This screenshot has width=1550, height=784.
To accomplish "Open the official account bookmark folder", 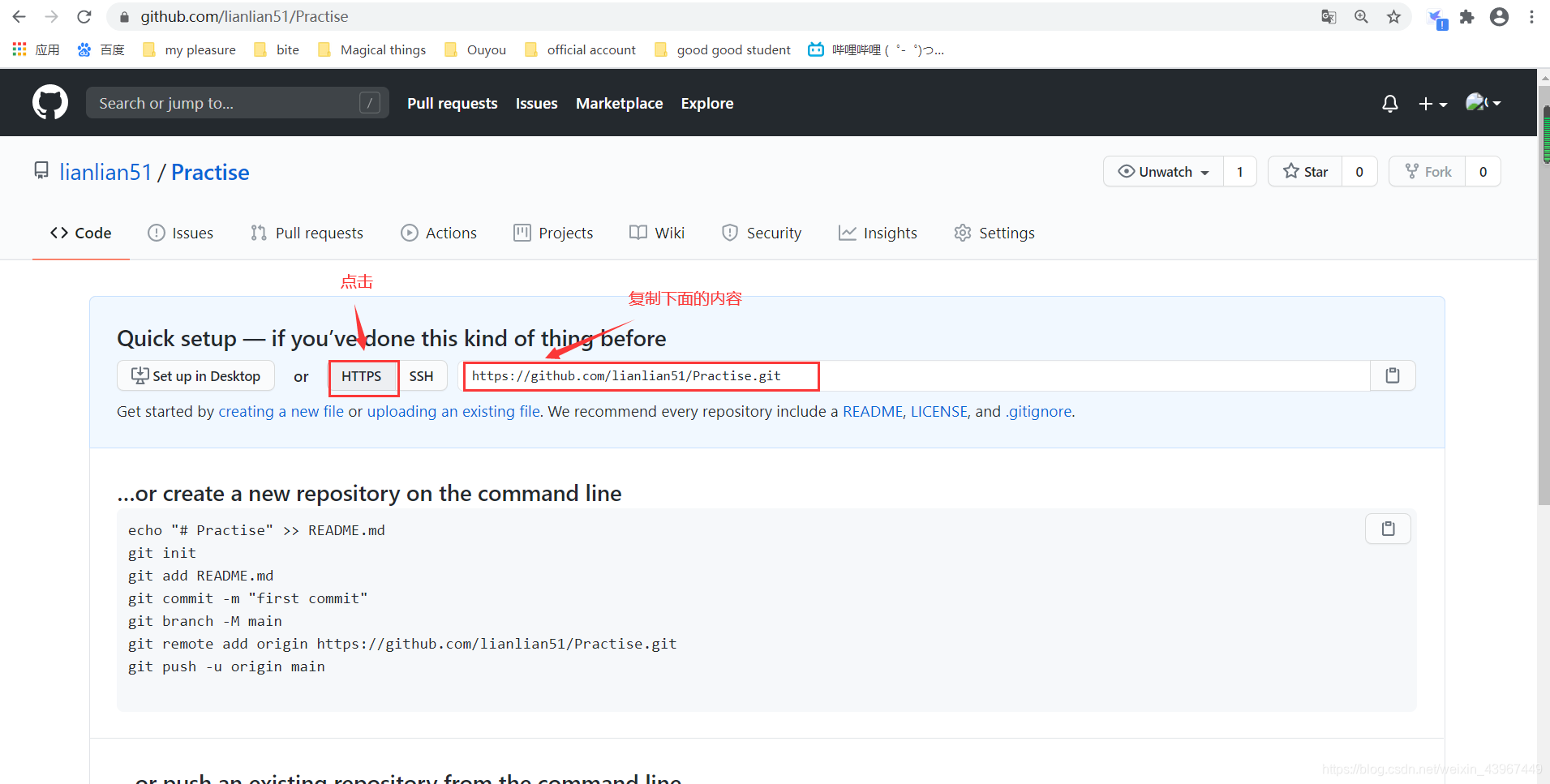I will [x=581, y=49].
